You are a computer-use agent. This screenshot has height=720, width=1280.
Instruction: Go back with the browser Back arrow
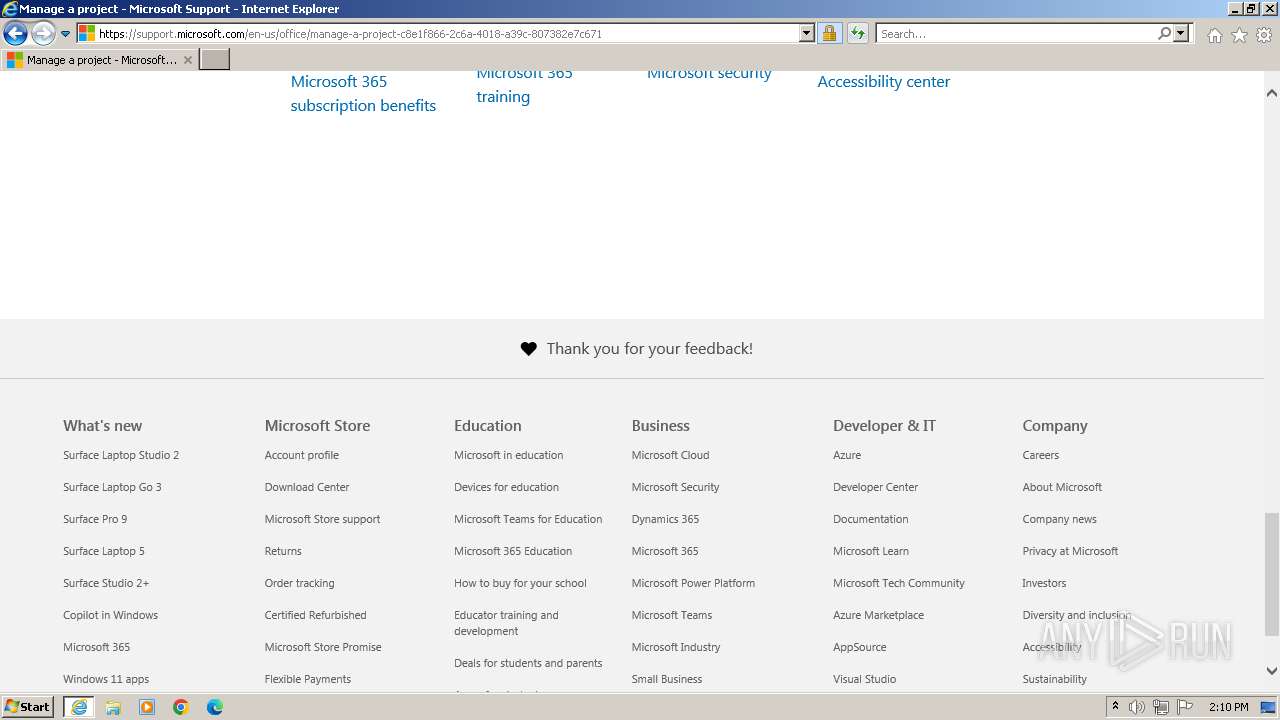15,33
